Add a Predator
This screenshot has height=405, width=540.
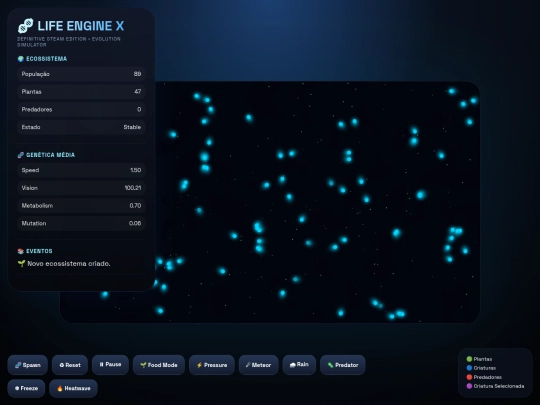tap(343, 365)
